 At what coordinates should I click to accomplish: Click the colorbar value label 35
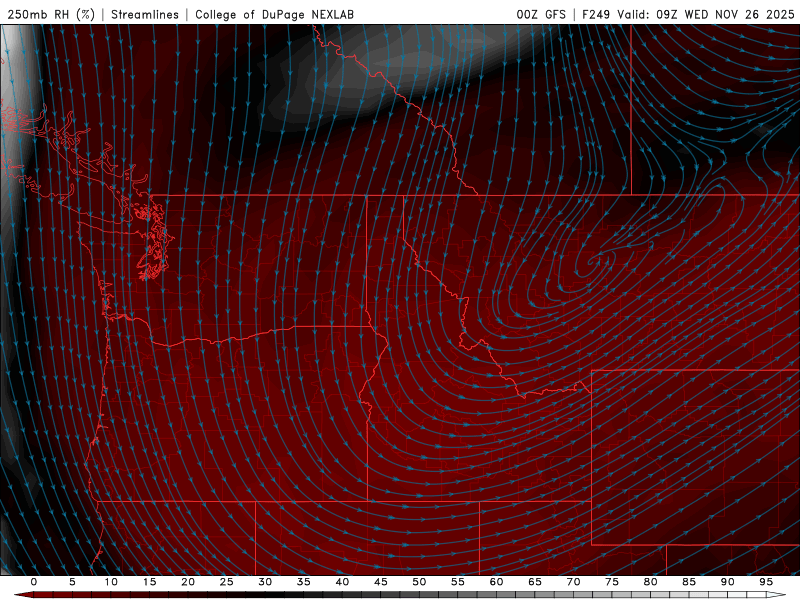click(304, 582)
